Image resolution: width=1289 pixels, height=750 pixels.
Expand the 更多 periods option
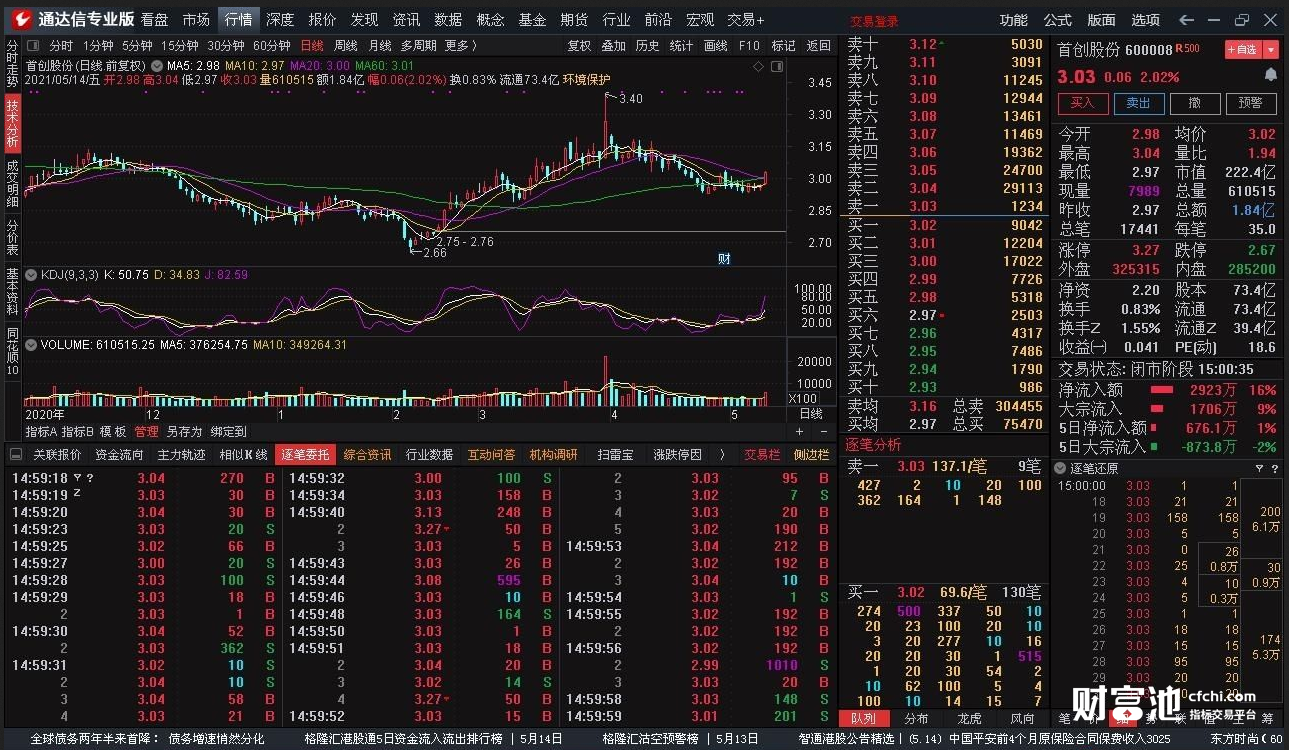click(x=460, y=45)
